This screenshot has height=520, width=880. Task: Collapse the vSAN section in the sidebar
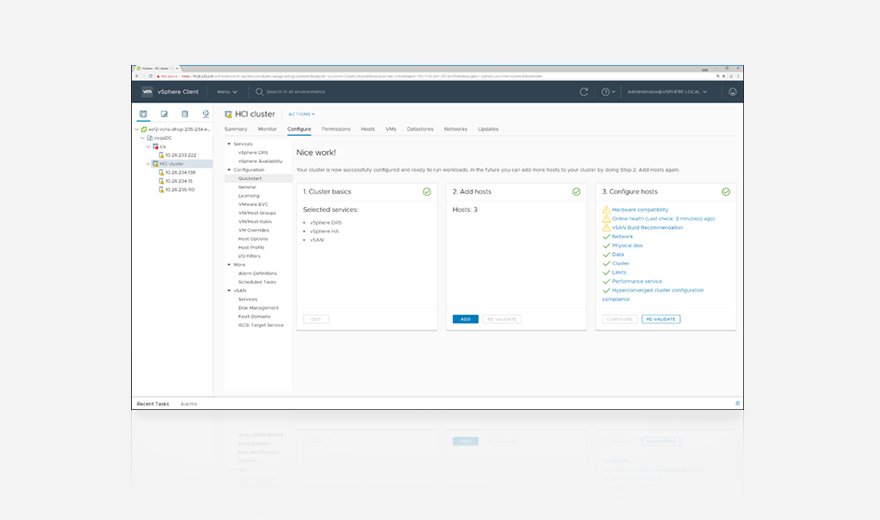coord(229,290)
